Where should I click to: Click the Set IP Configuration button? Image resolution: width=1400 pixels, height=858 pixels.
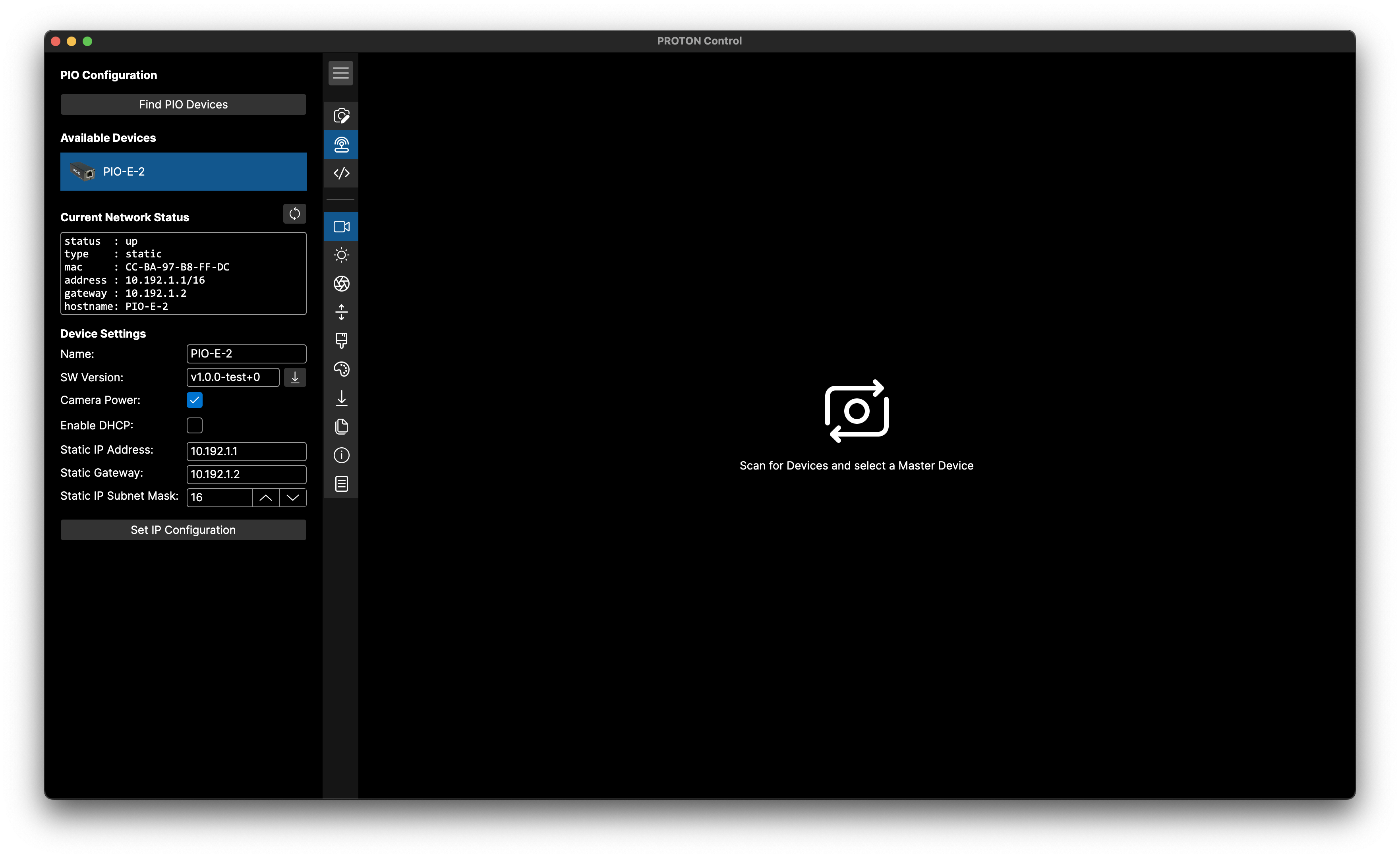(183, 529)
